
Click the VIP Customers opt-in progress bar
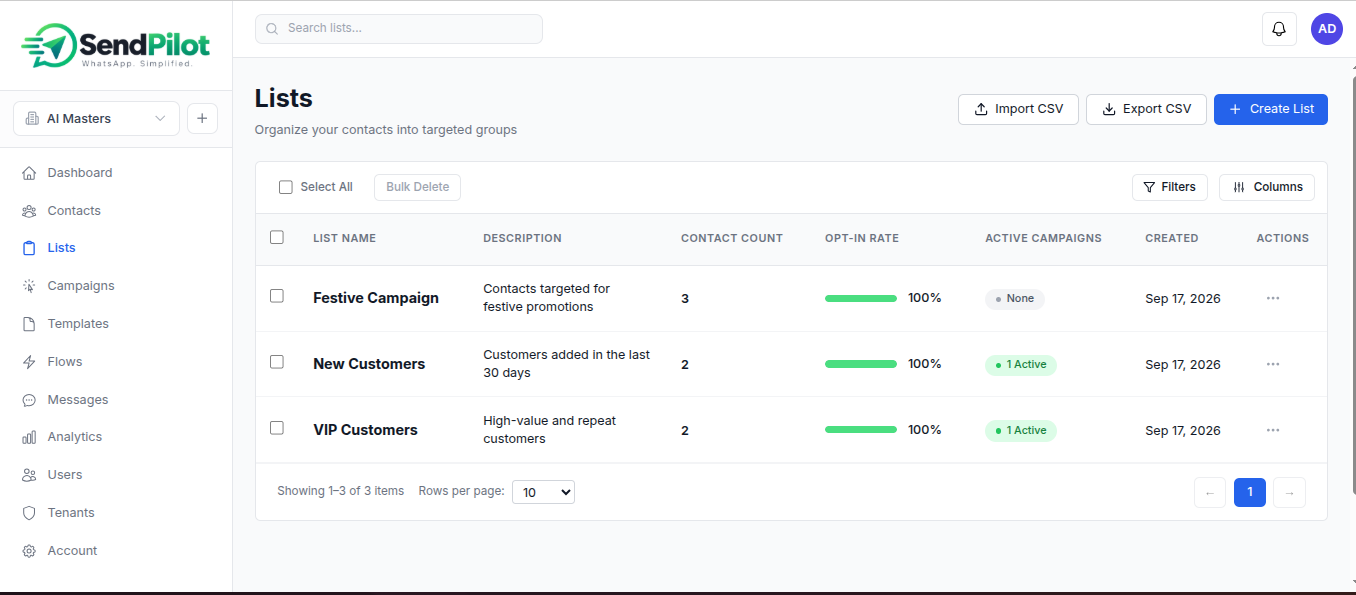[861, 430]
